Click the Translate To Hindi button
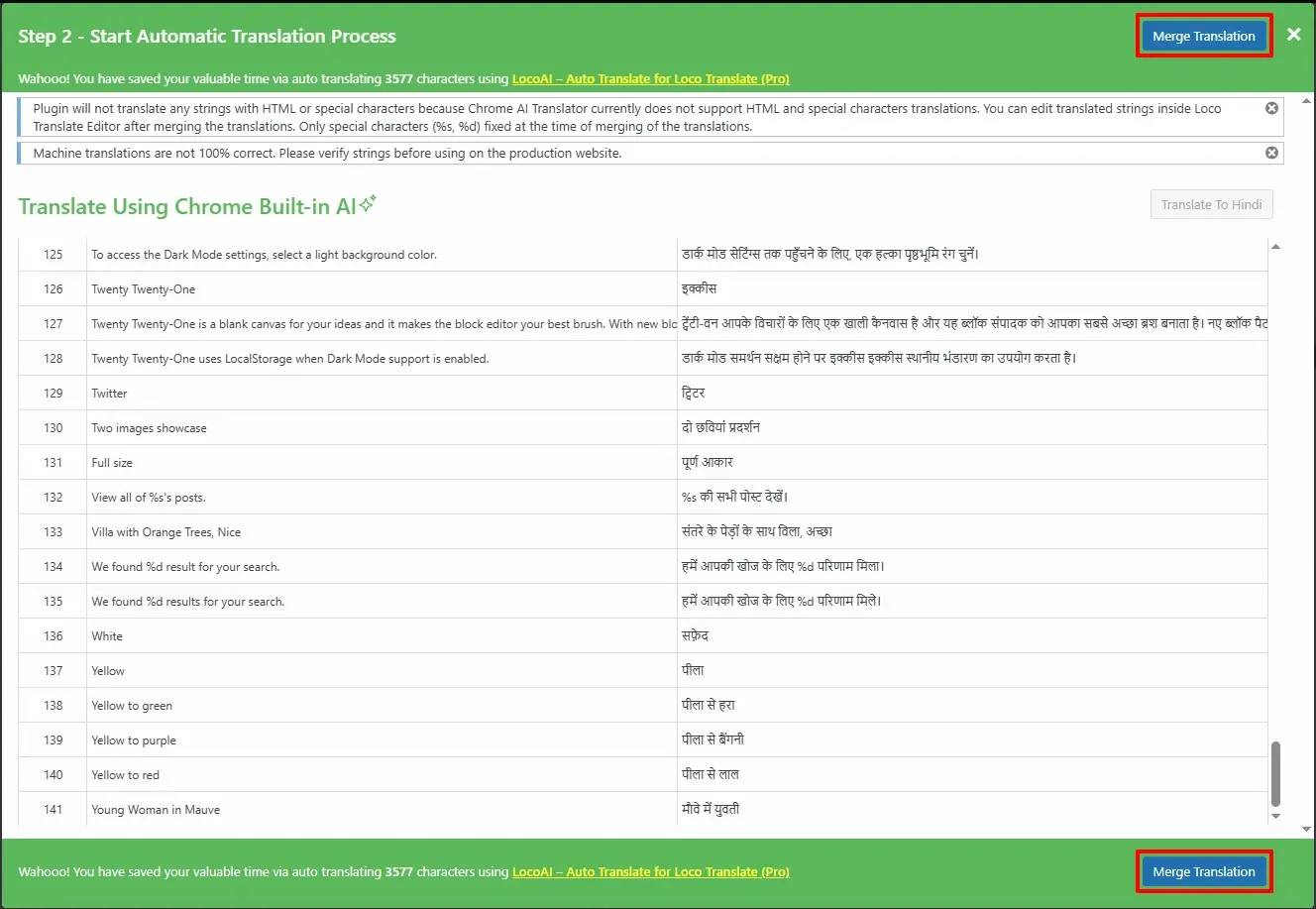The image size is (1316, 909). tap(1211, 204)
